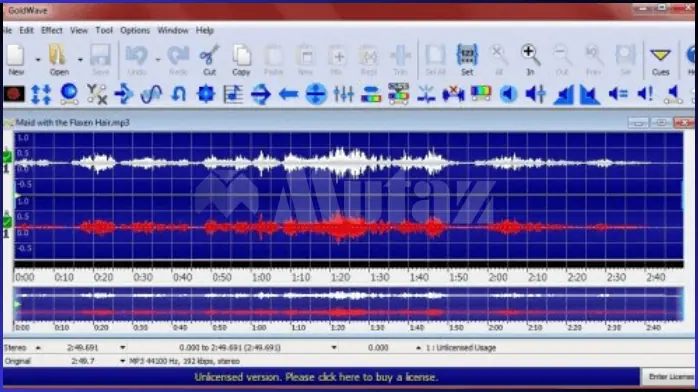Click the Redo toolbar icon
Screen dimensions: 698x392
click(x=178, y=60)
